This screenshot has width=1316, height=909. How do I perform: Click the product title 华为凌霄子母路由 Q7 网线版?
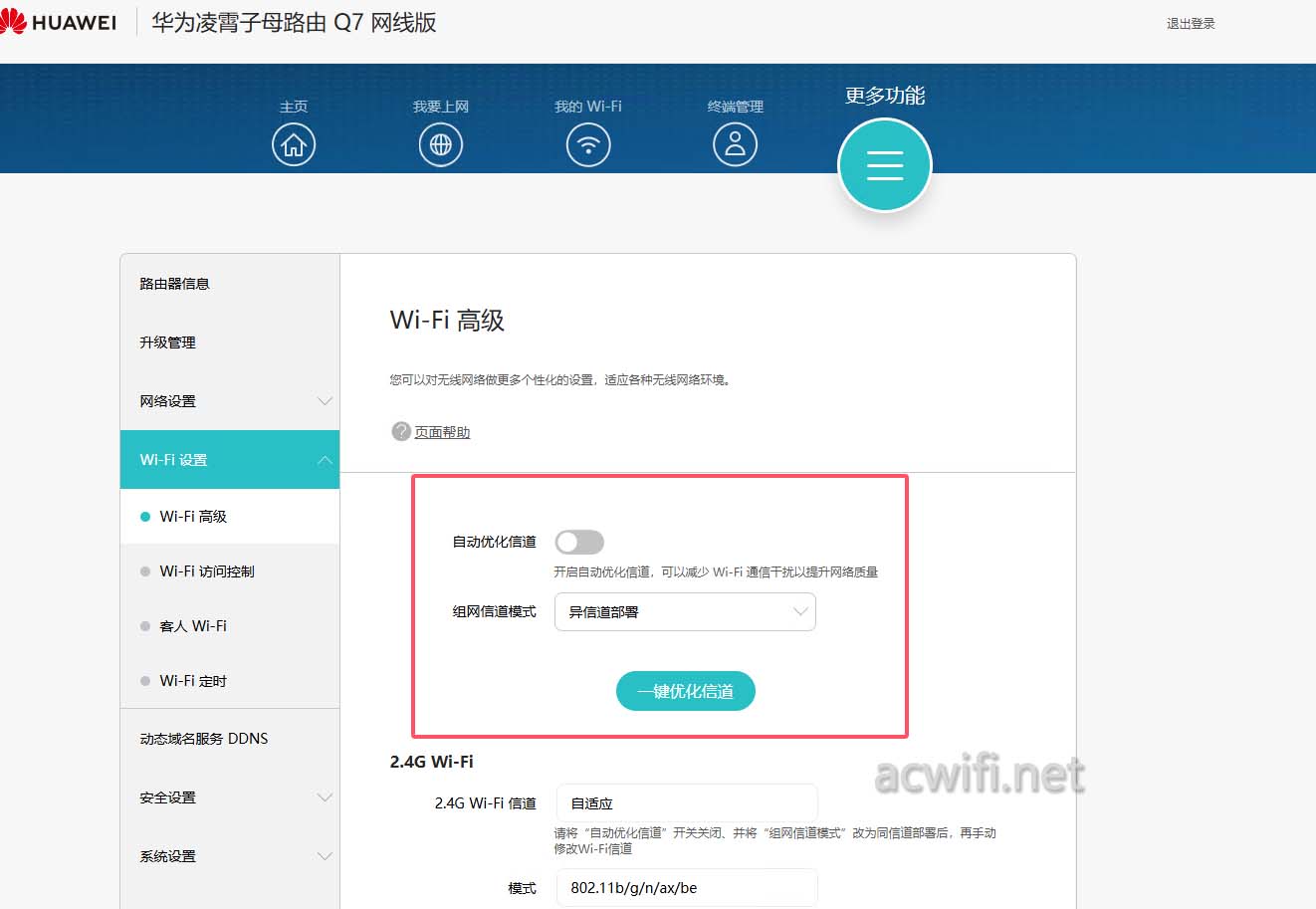click(x=294, y=23)
